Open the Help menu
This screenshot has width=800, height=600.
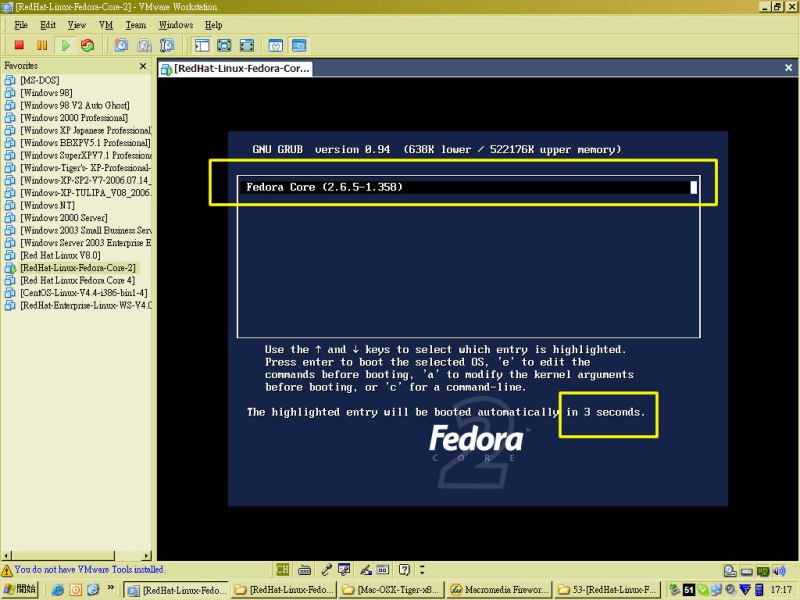[213, 25]
